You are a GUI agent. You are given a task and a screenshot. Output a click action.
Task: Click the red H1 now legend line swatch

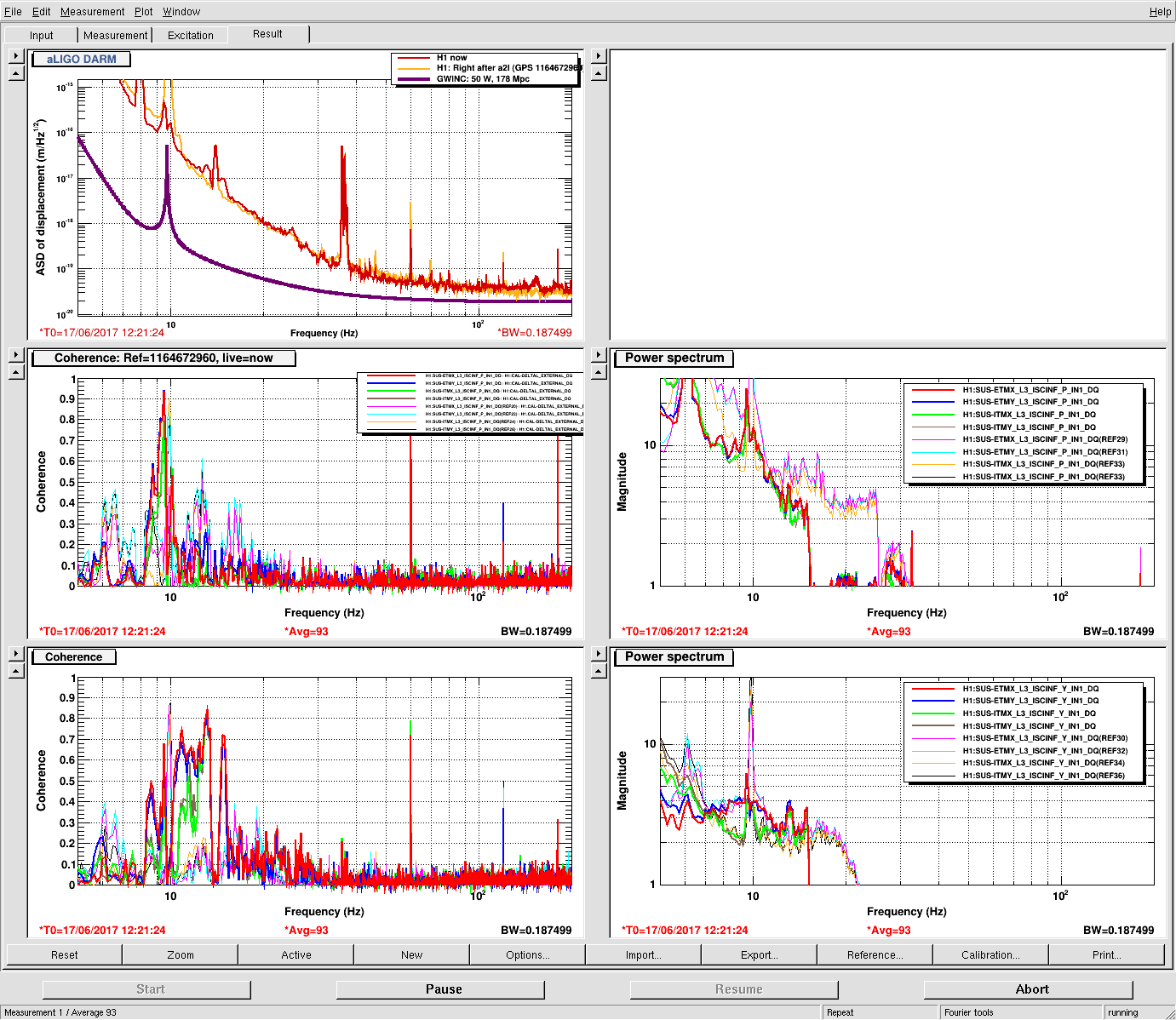(414, 58)
